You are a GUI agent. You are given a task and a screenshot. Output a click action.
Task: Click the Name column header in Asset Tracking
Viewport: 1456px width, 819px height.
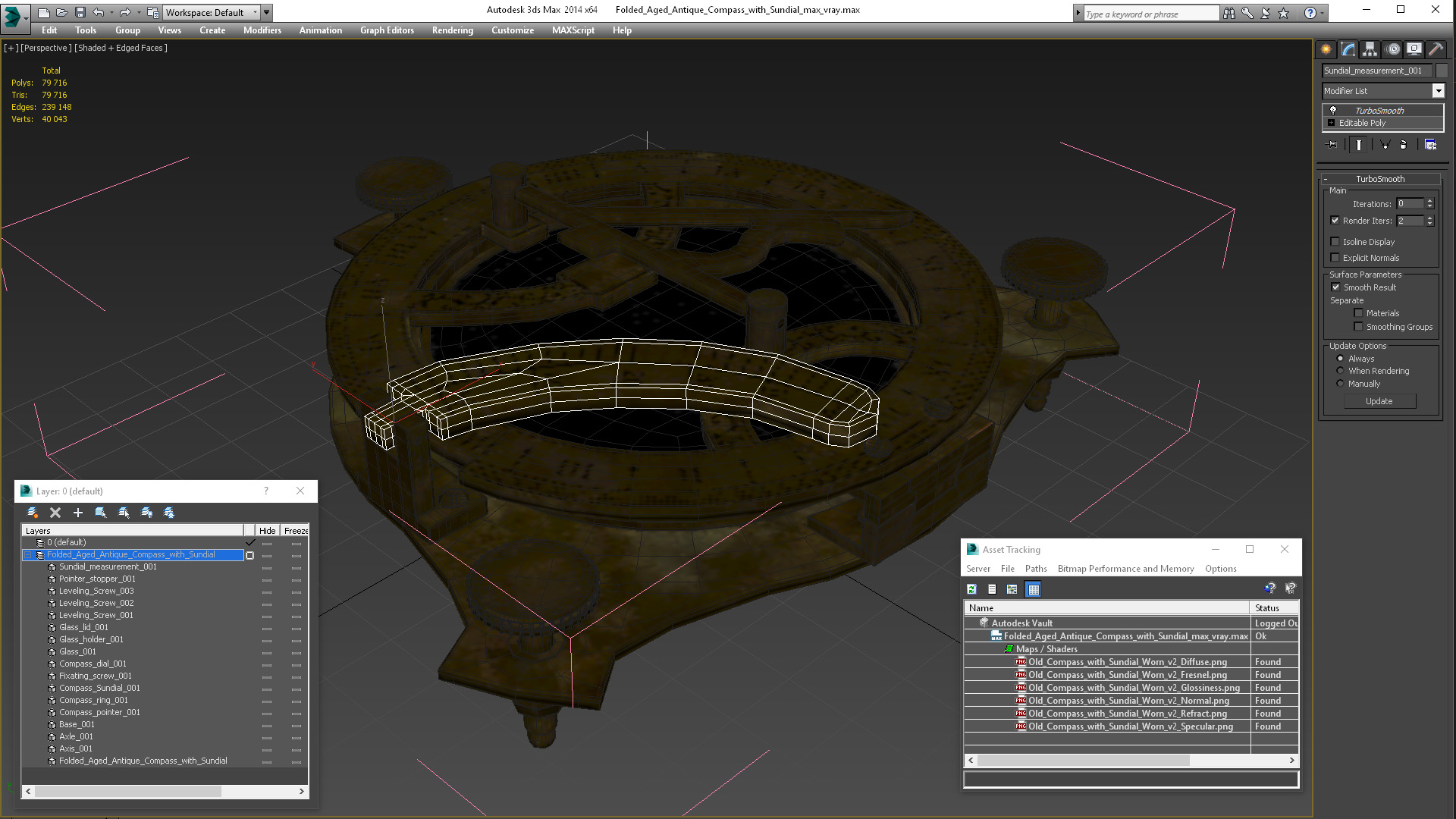pyautogui.click(x=1106, y=608)
